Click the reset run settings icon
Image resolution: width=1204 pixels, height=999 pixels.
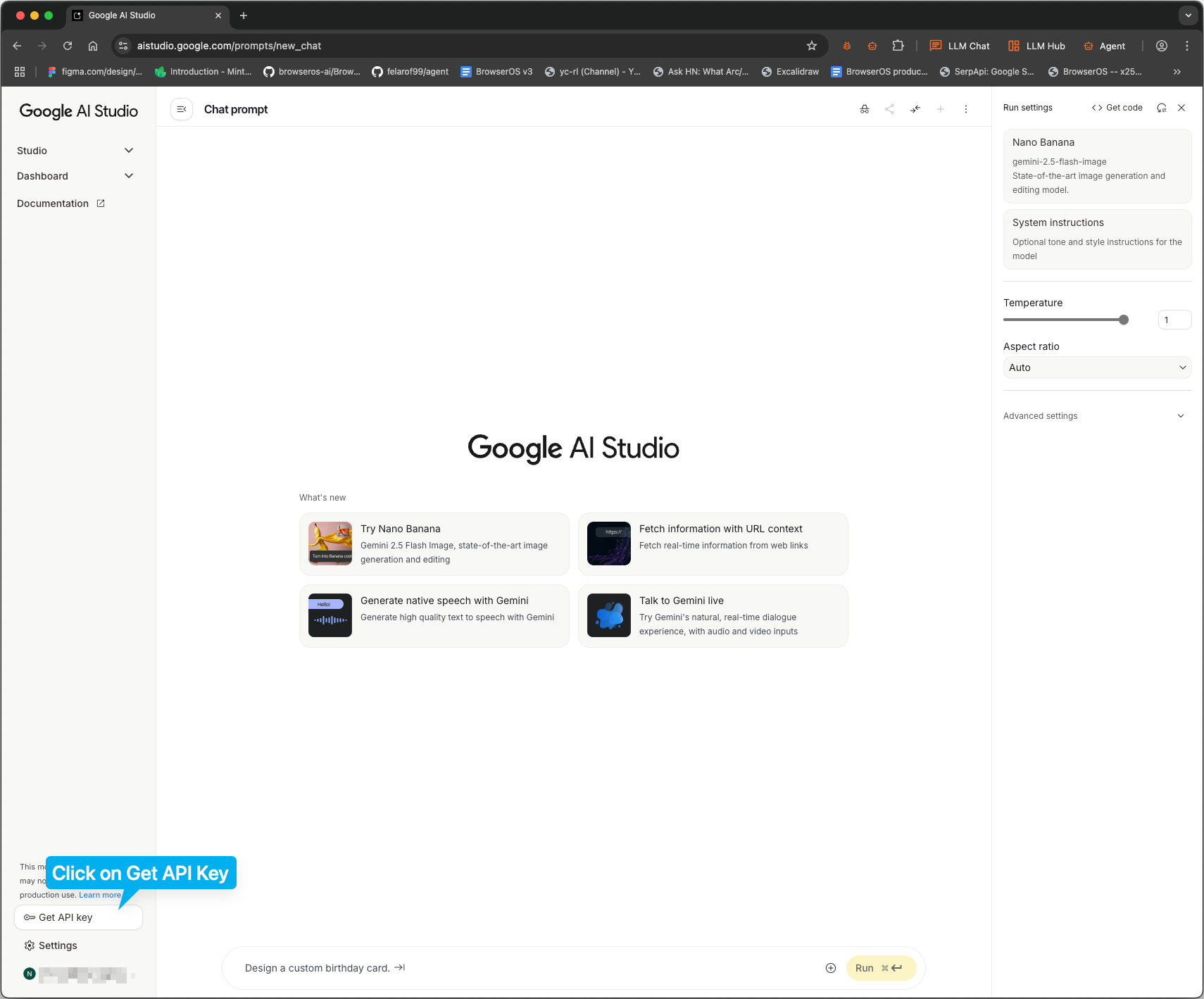(x=1161, y=108)
